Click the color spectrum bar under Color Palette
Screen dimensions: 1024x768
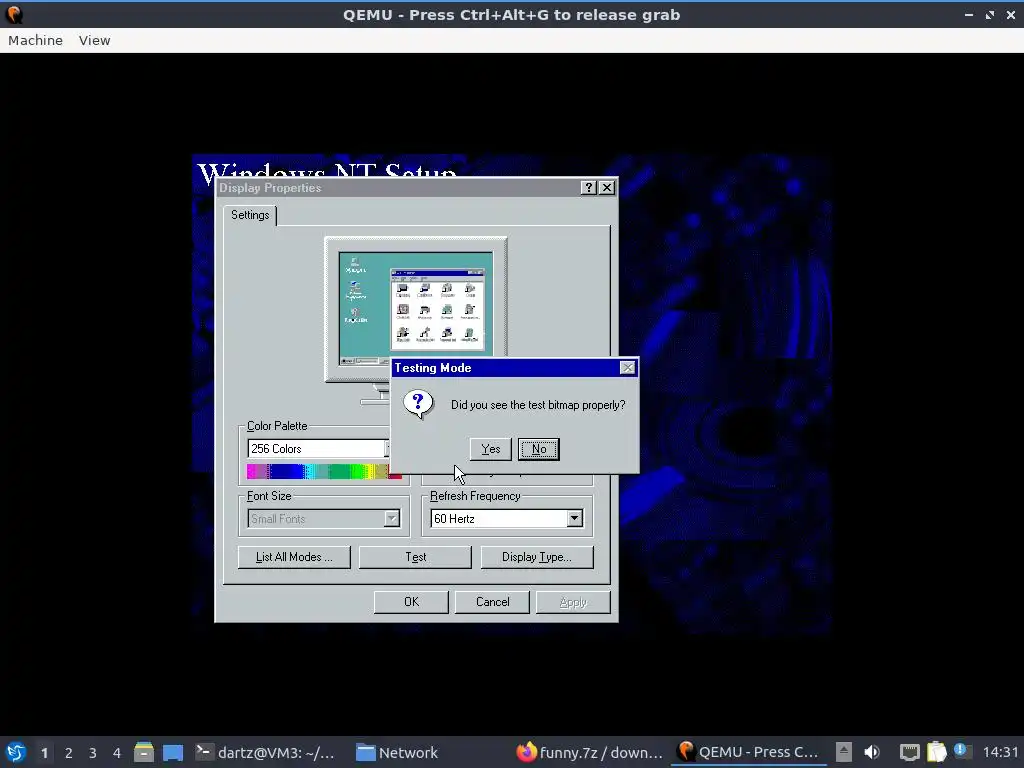[x=324, y=472]
